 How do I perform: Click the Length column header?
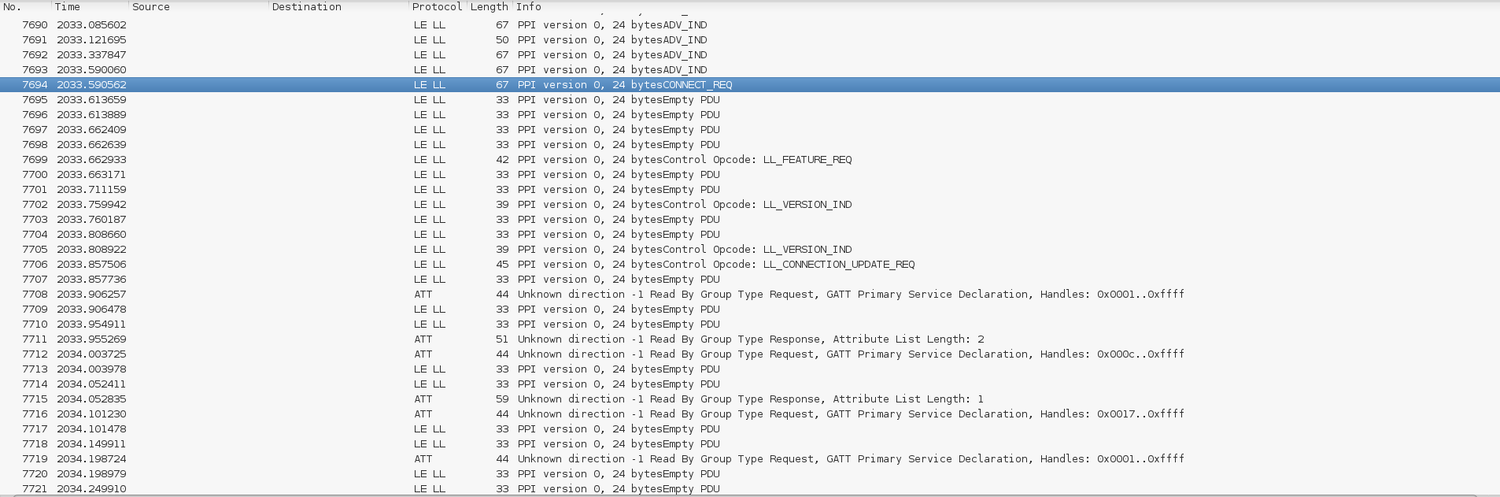click(489, 7)
